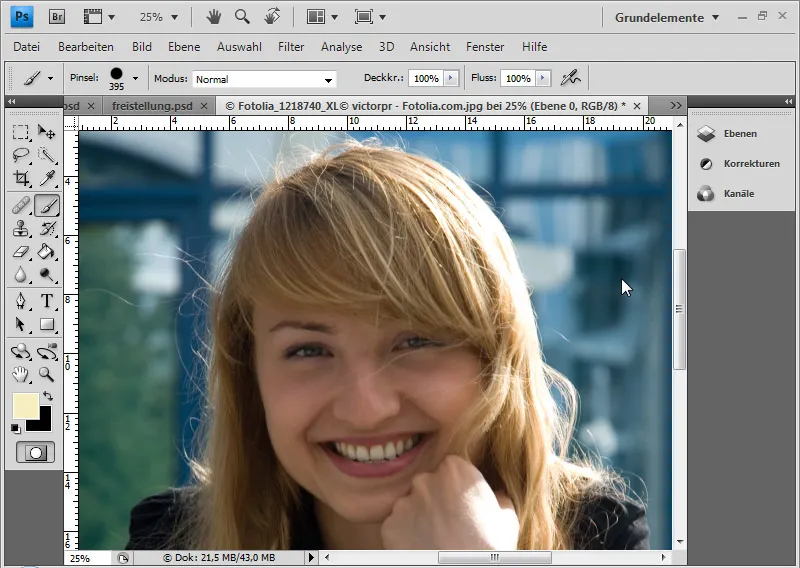
Task: Swap foreground and background colors
Action: [x=47, y=396]
